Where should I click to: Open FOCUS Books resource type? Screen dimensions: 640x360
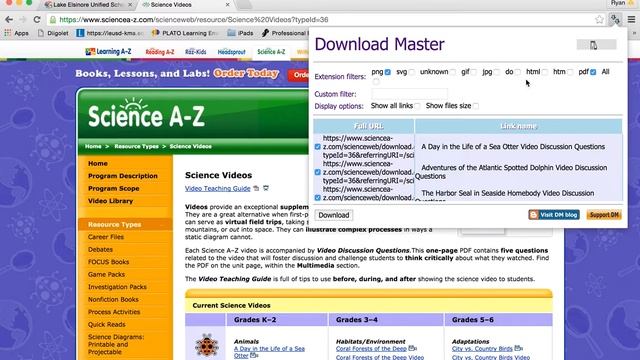pyautogui.click(x=108, y=262)
